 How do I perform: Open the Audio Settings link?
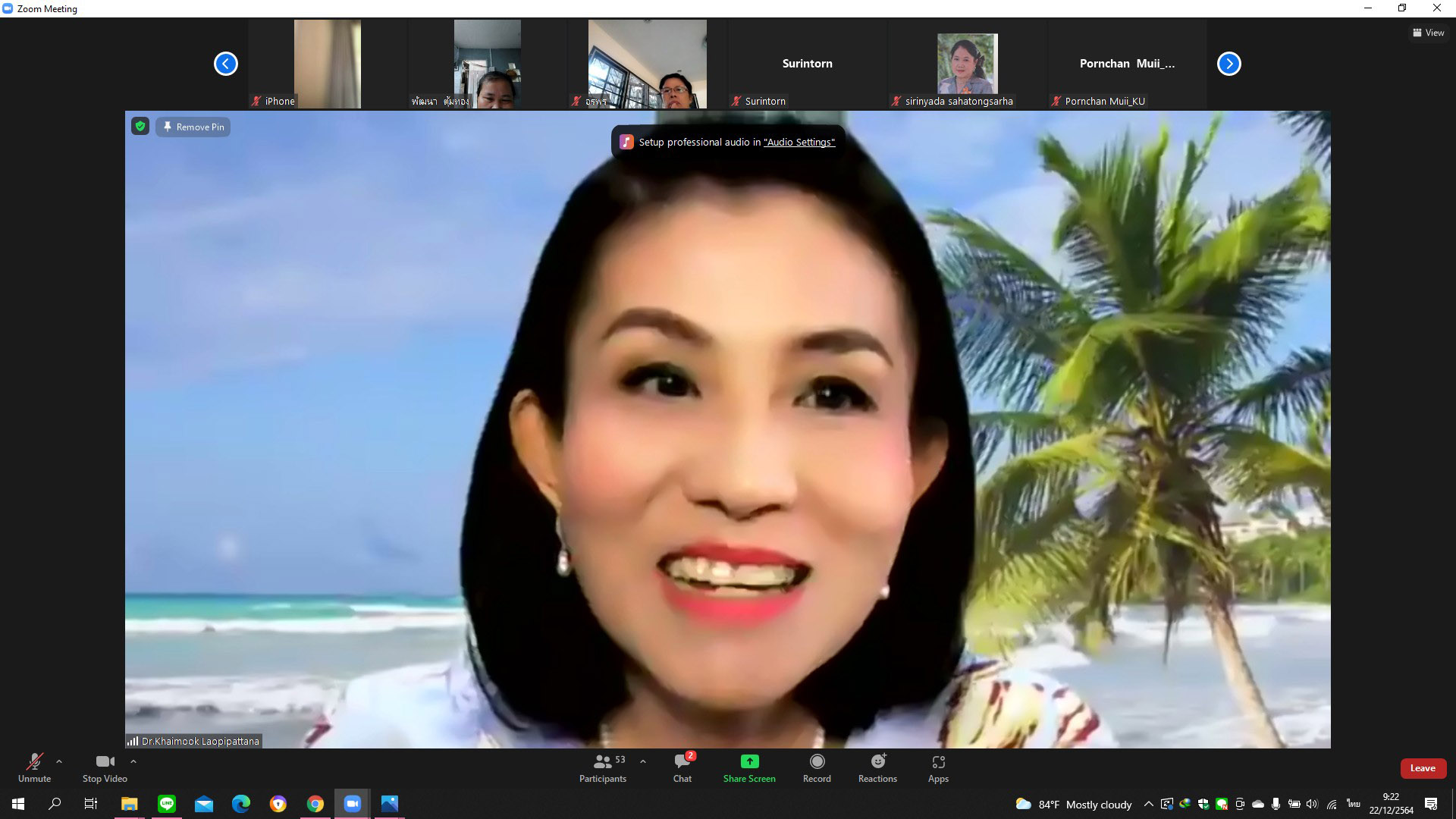click(799, 142)
